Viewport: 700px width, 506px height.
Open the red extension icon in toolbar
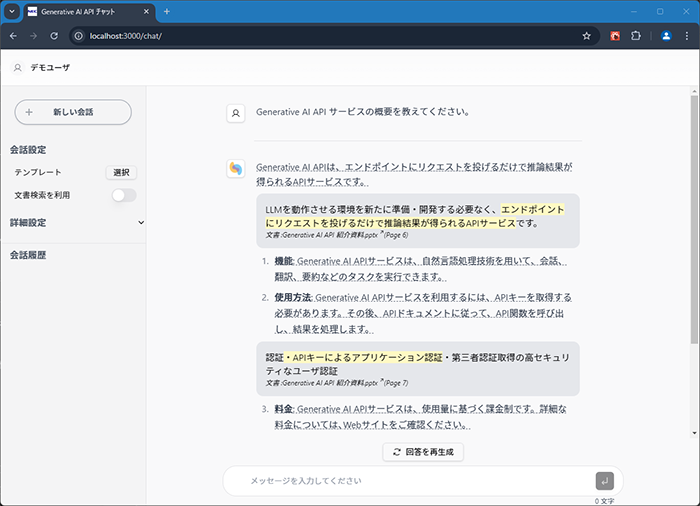point(615,36)
